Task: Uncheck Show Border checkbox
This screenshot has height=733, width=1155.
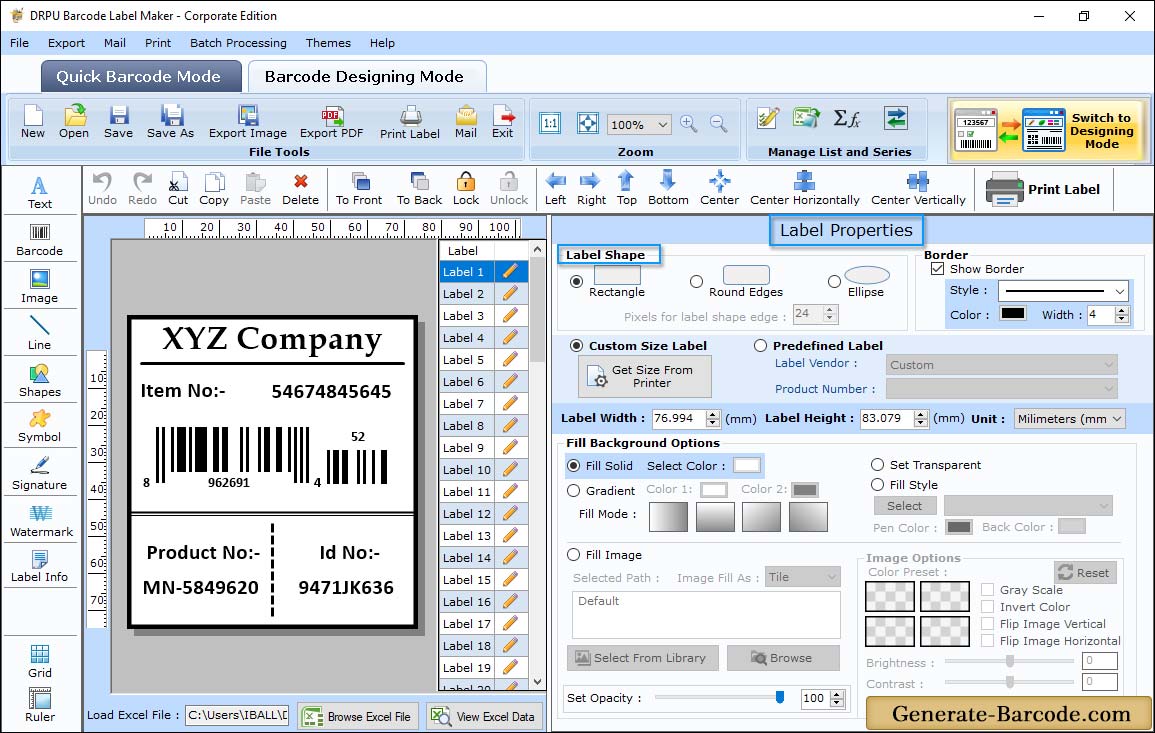Action: click(x=937, y=269)
